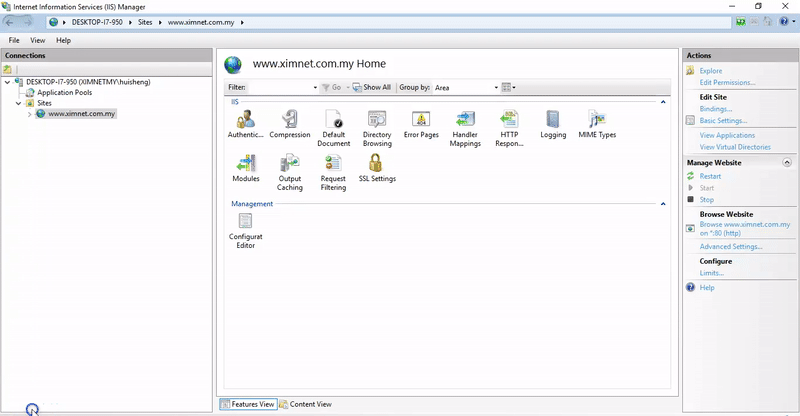Open the Group by Area dropdown

tap(496, 88)
